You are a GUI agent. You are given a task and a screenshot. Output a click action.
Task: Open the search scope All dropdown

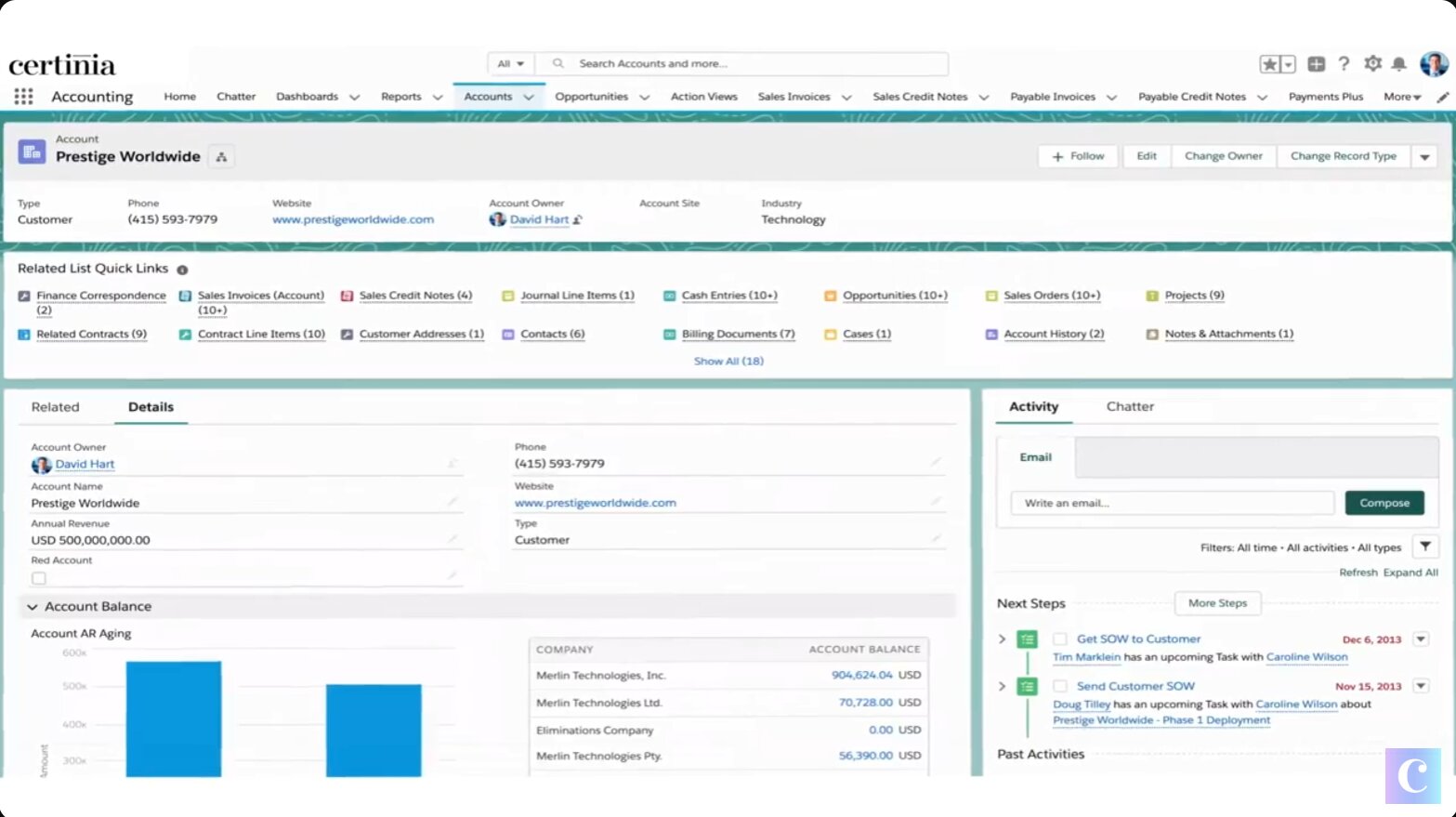(510, 64)
